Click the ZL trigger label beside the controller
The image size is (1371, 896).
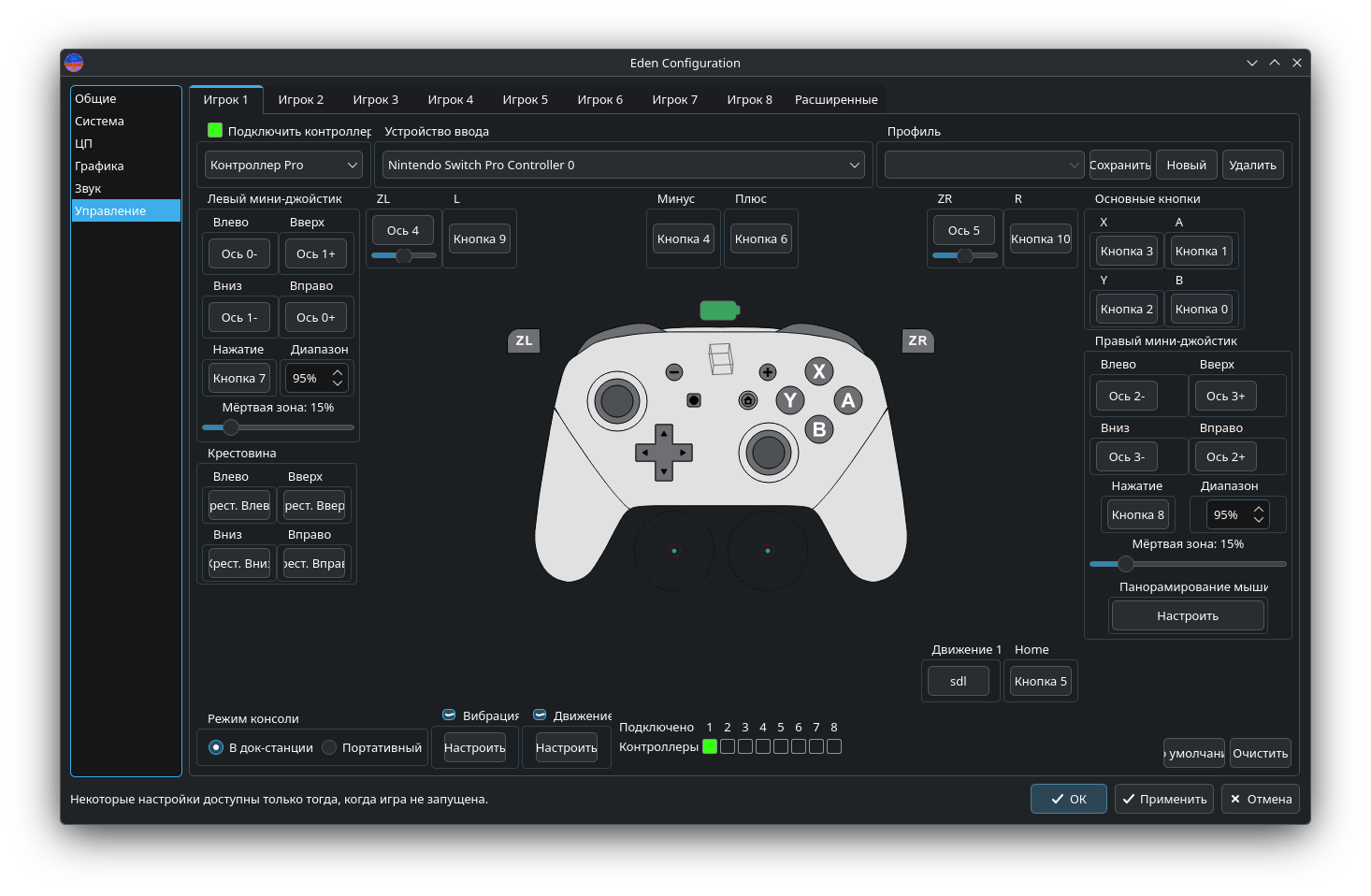coord(524,340)
